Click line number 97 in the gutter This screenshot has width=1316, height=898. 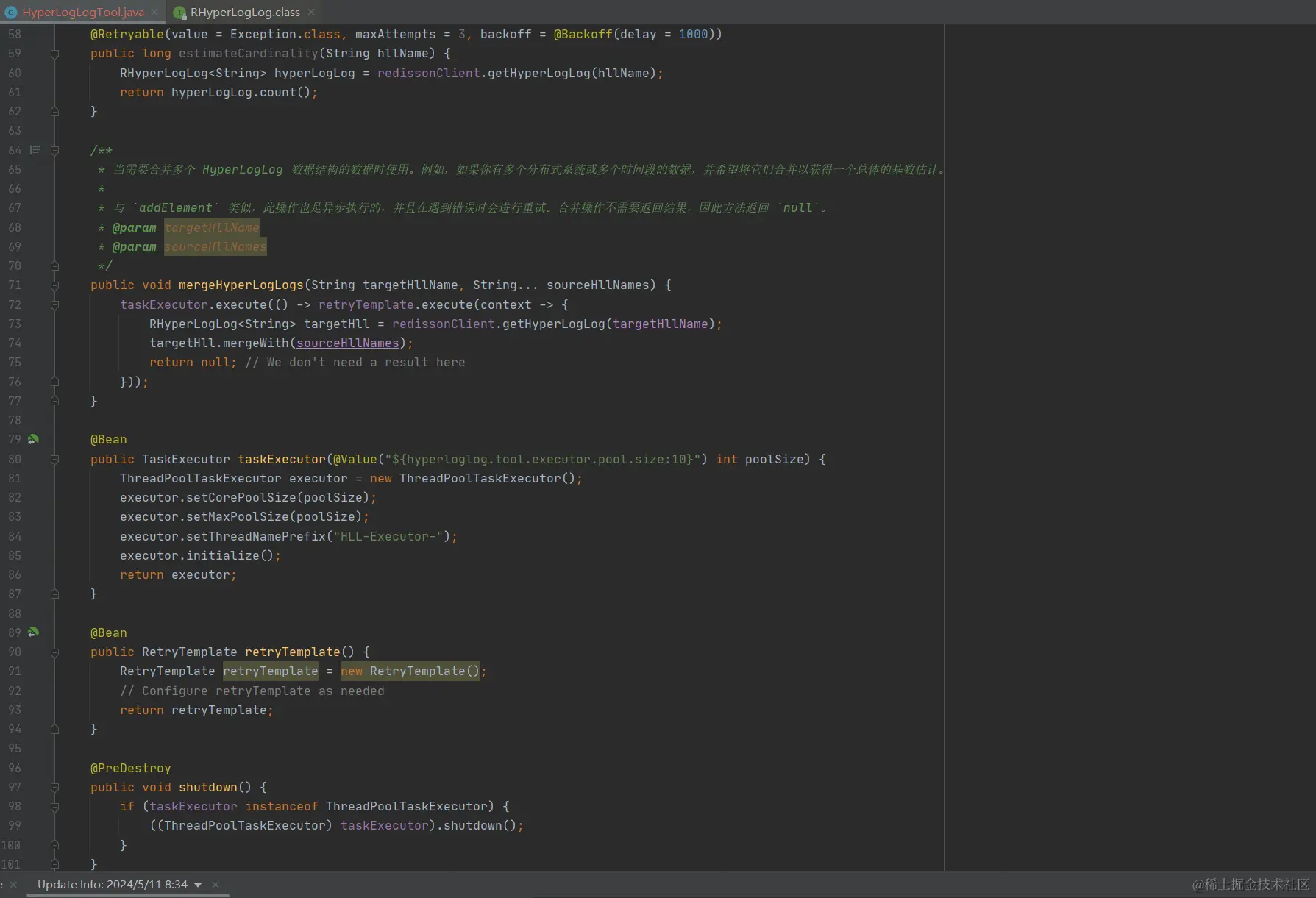pyautogui.click(x=15, y=787)
